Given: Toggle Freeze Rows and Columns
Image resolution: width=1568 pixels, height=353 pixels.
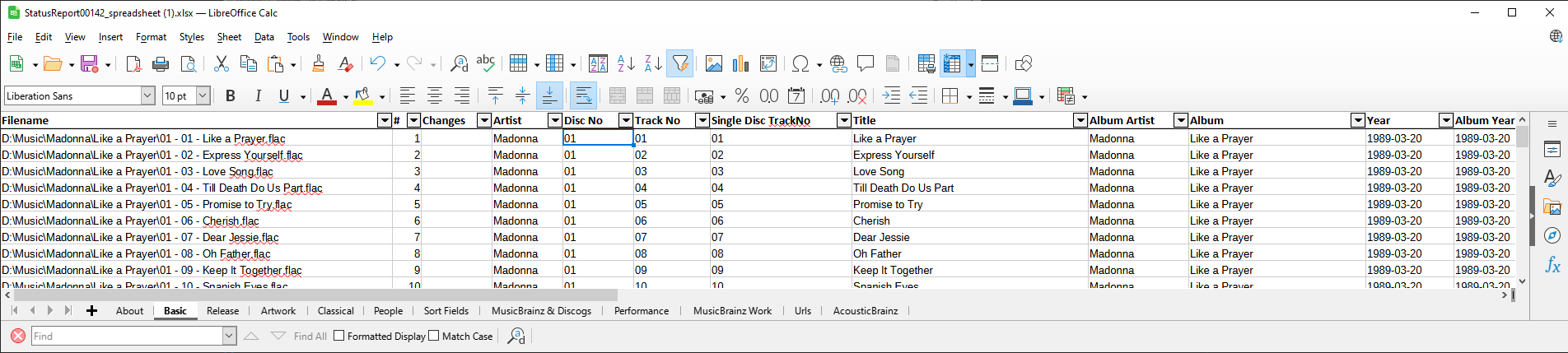Looking at the screenshot, I should point(953,63).
